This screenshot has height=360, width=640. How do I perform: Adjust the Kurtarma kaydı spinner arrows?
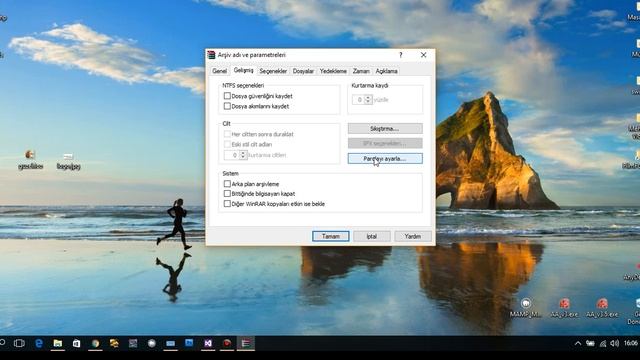tap(368, 100)
